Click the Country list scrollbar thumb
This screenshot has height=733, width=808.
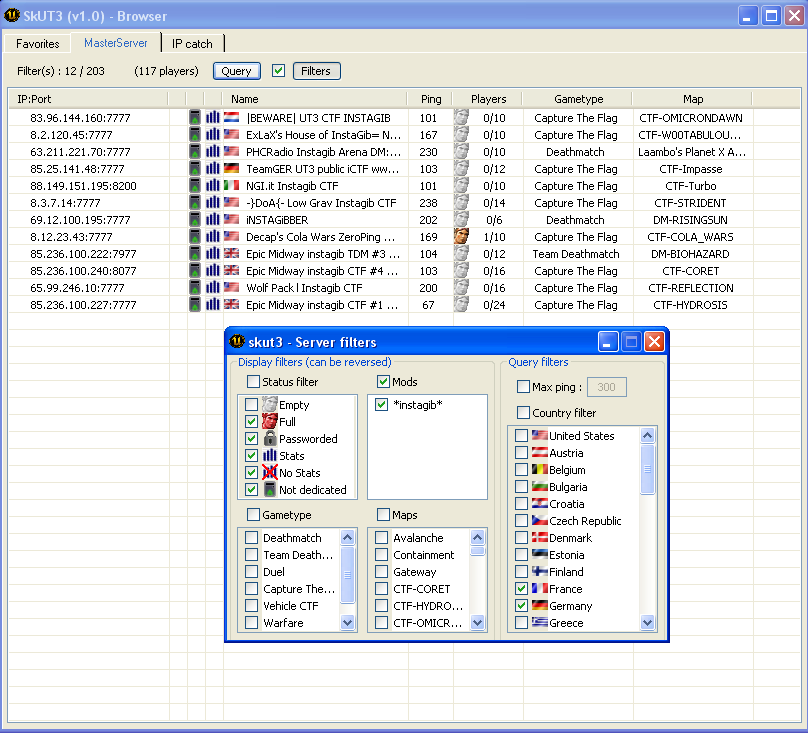pos(648,469)
